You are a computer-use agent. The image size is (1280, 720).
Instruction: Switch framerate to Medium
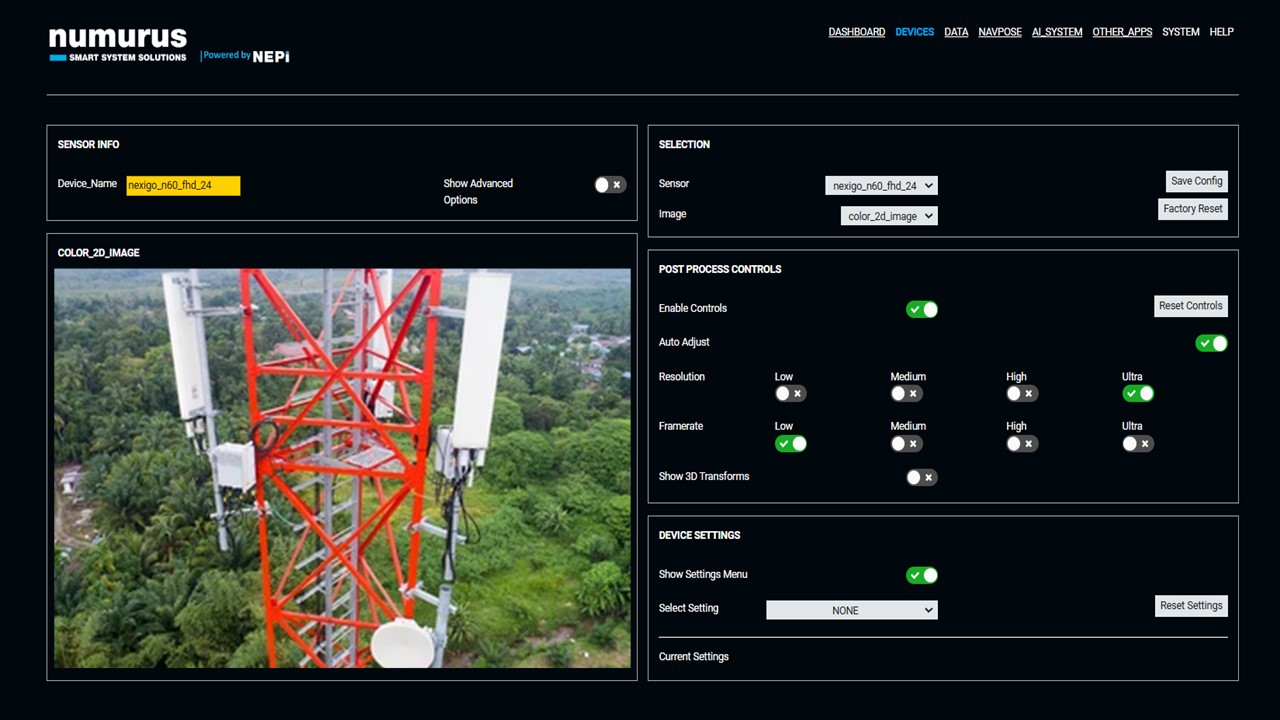click(x=906, y=443)
